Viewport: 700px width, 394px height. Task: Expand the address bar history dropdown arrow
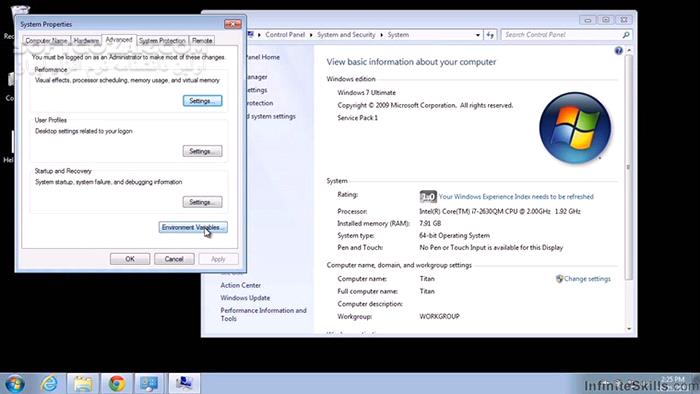(478, 35)
